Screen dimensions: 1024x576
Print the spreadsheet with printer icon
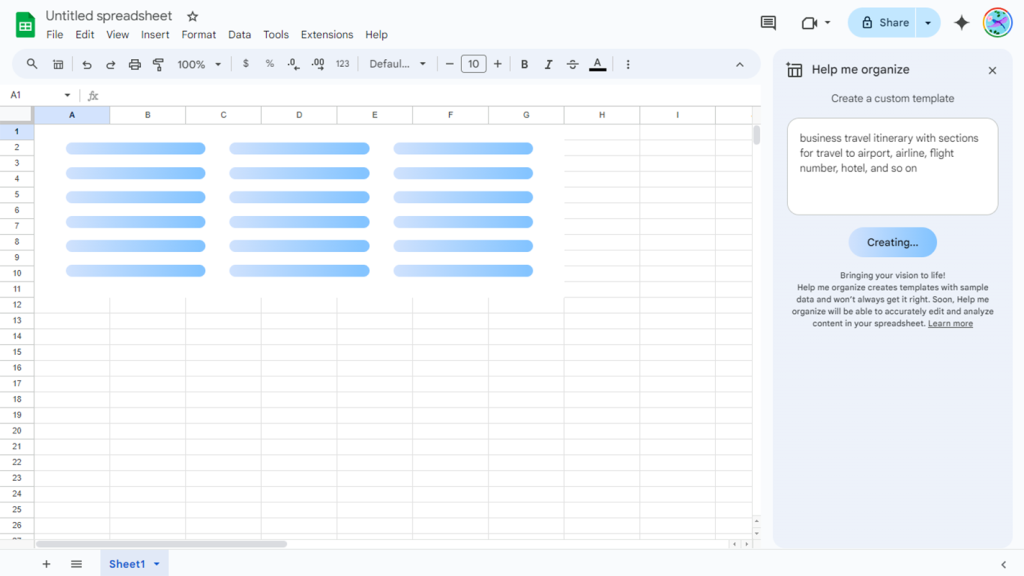point(135,64)
